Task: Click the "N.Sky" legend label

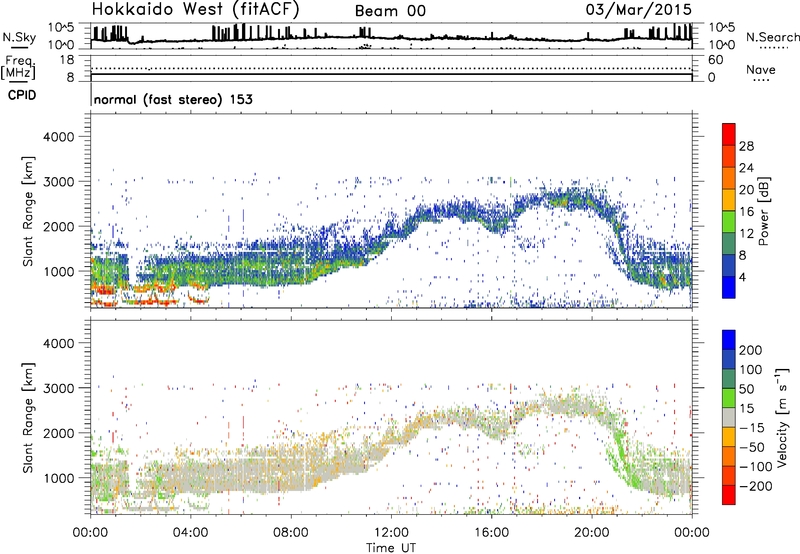Action: coord(19,37)
